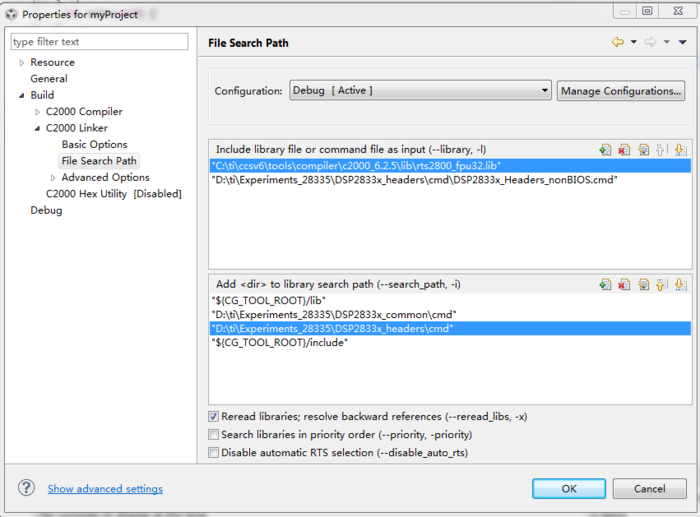Viewport: 700px width, 517px height.
Task: Add directory to library search path icon
Action: (x=605, y=284)
